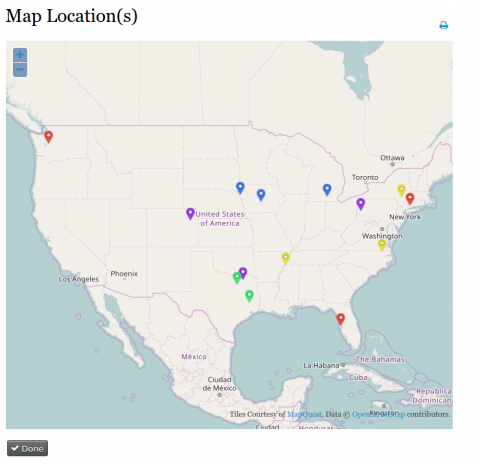This screenshot has width=480, height=464.
Task: Select the red marker in Florida
Action: [x=340, y=319]
